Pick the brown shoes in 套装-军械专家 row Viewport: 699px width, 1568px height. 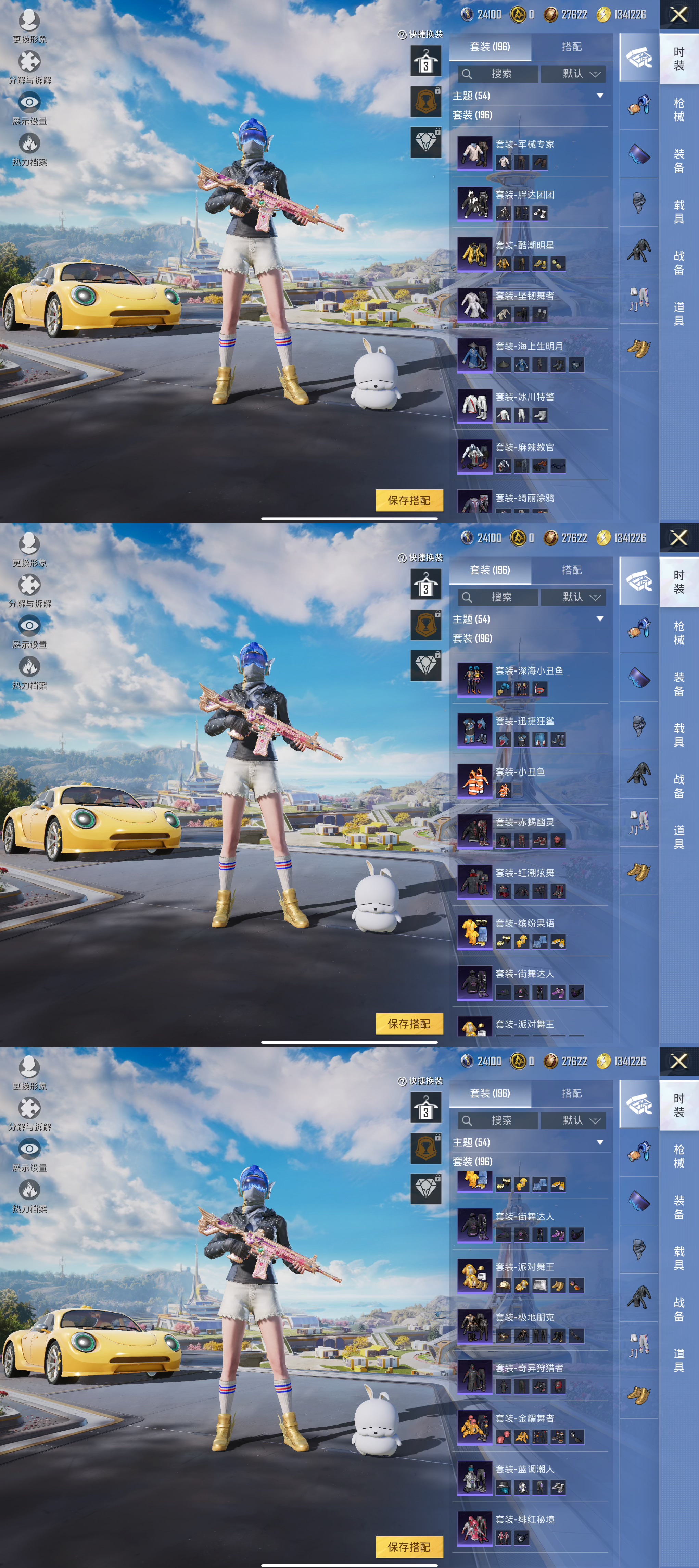539,163
